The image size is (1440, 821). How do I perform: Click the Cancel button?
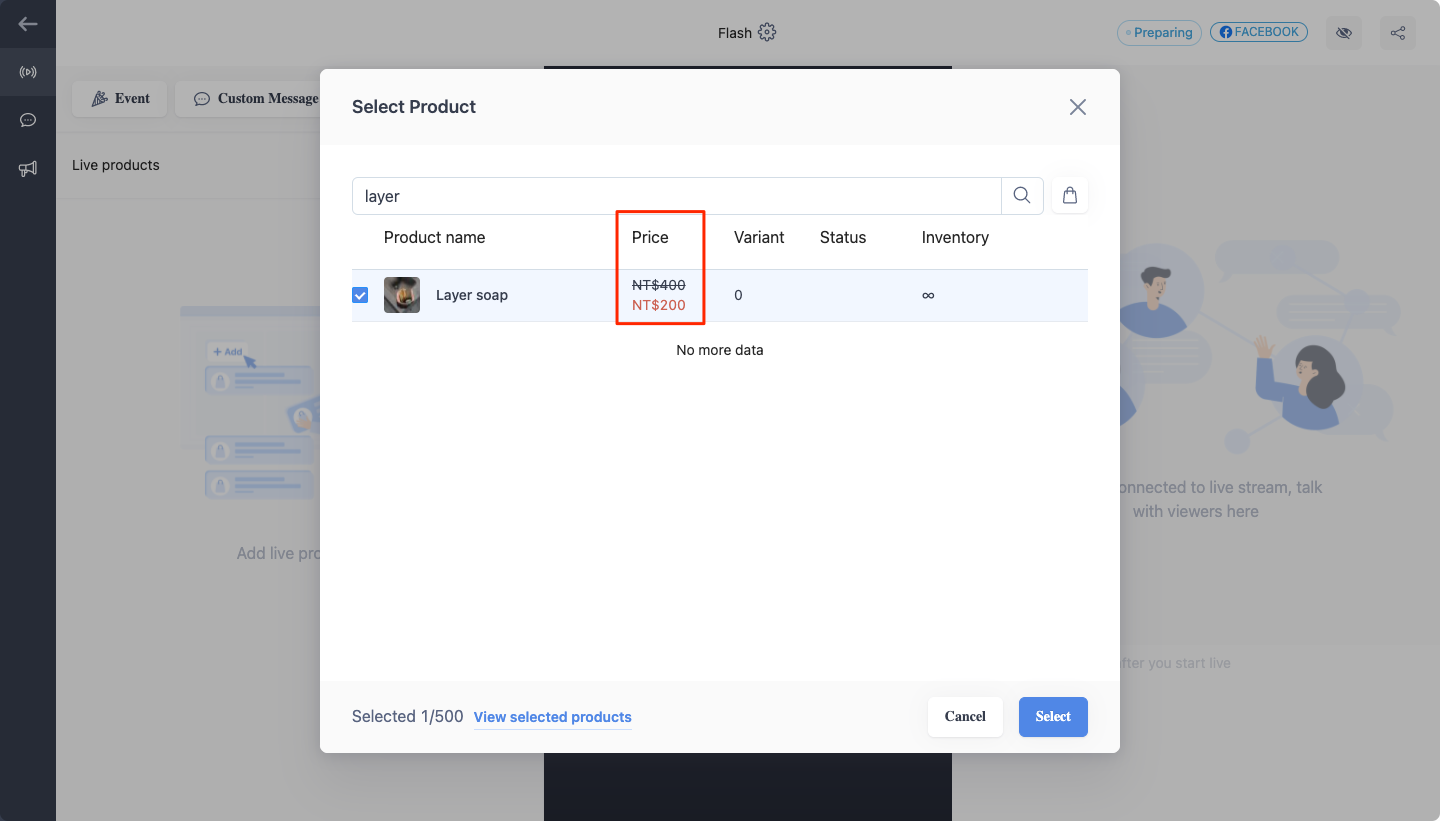(965, 717)
